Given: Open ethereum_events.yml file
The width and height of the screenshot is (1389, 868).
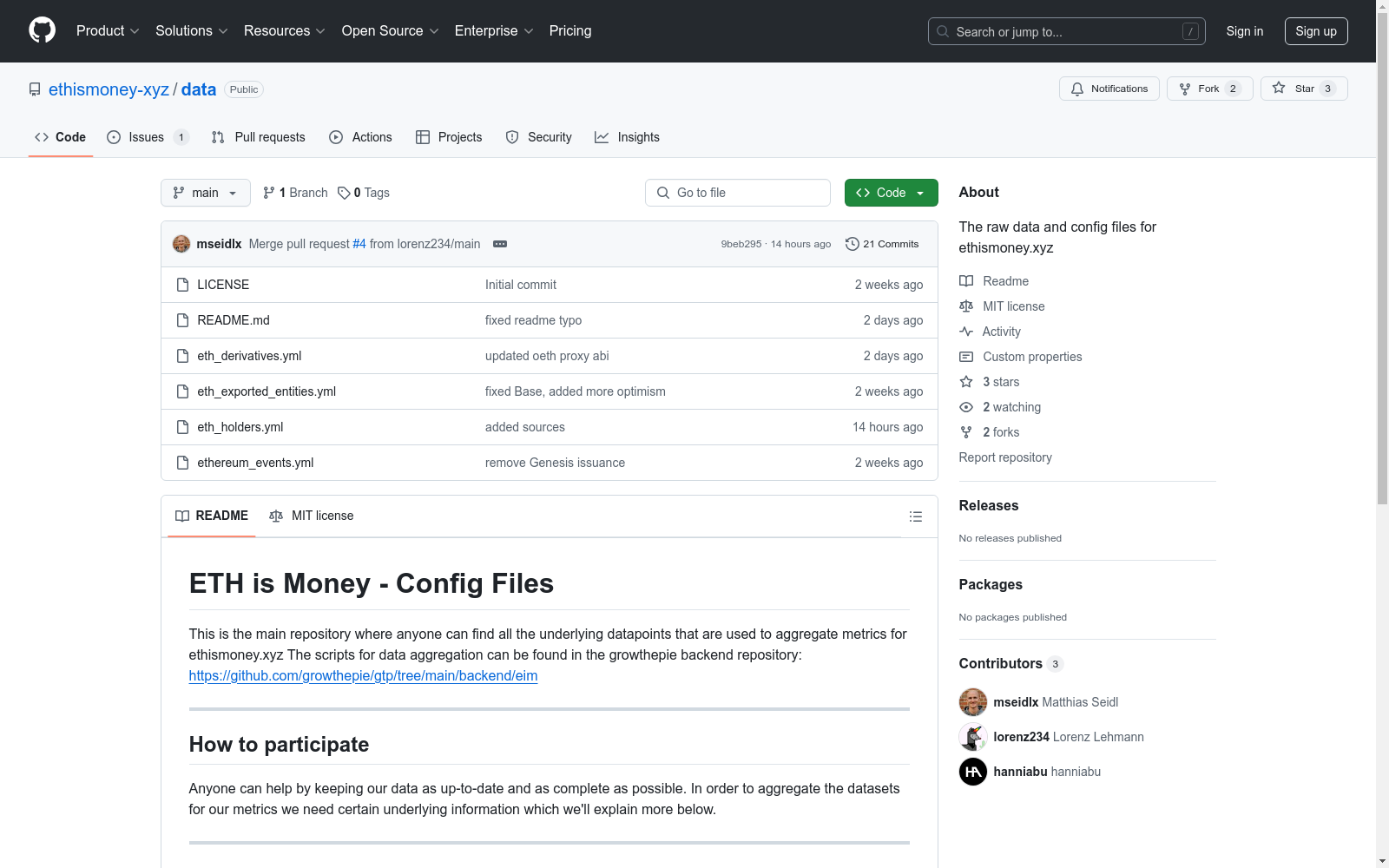Looking at the screenshot, I should click(255, 463).
